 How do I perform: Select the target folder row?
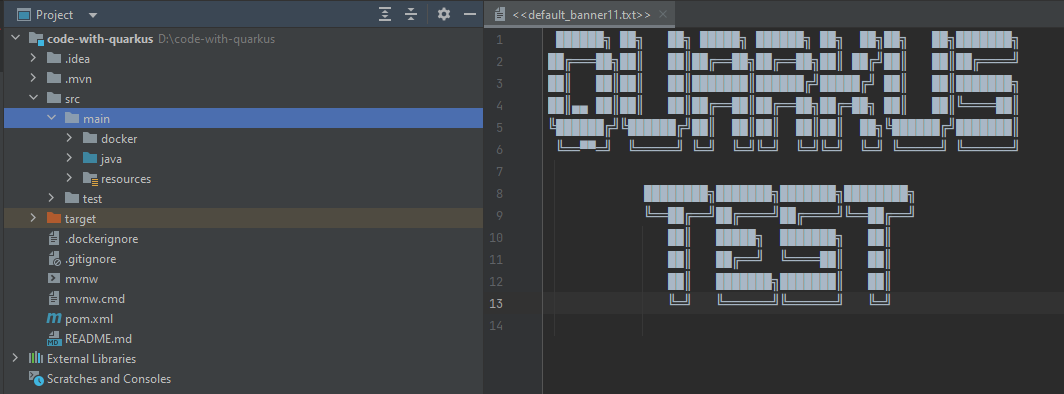click(x=244, y=219)
